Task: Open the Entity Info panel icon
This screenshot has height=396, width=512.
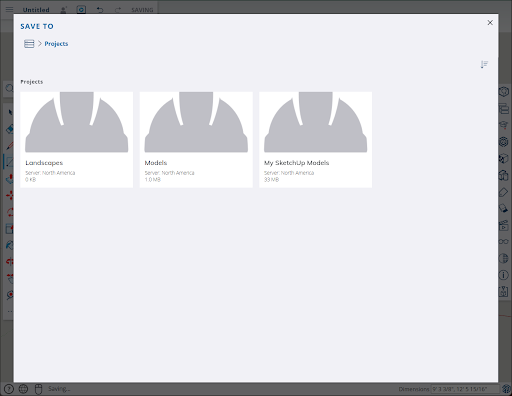Action: coord(504,91)
